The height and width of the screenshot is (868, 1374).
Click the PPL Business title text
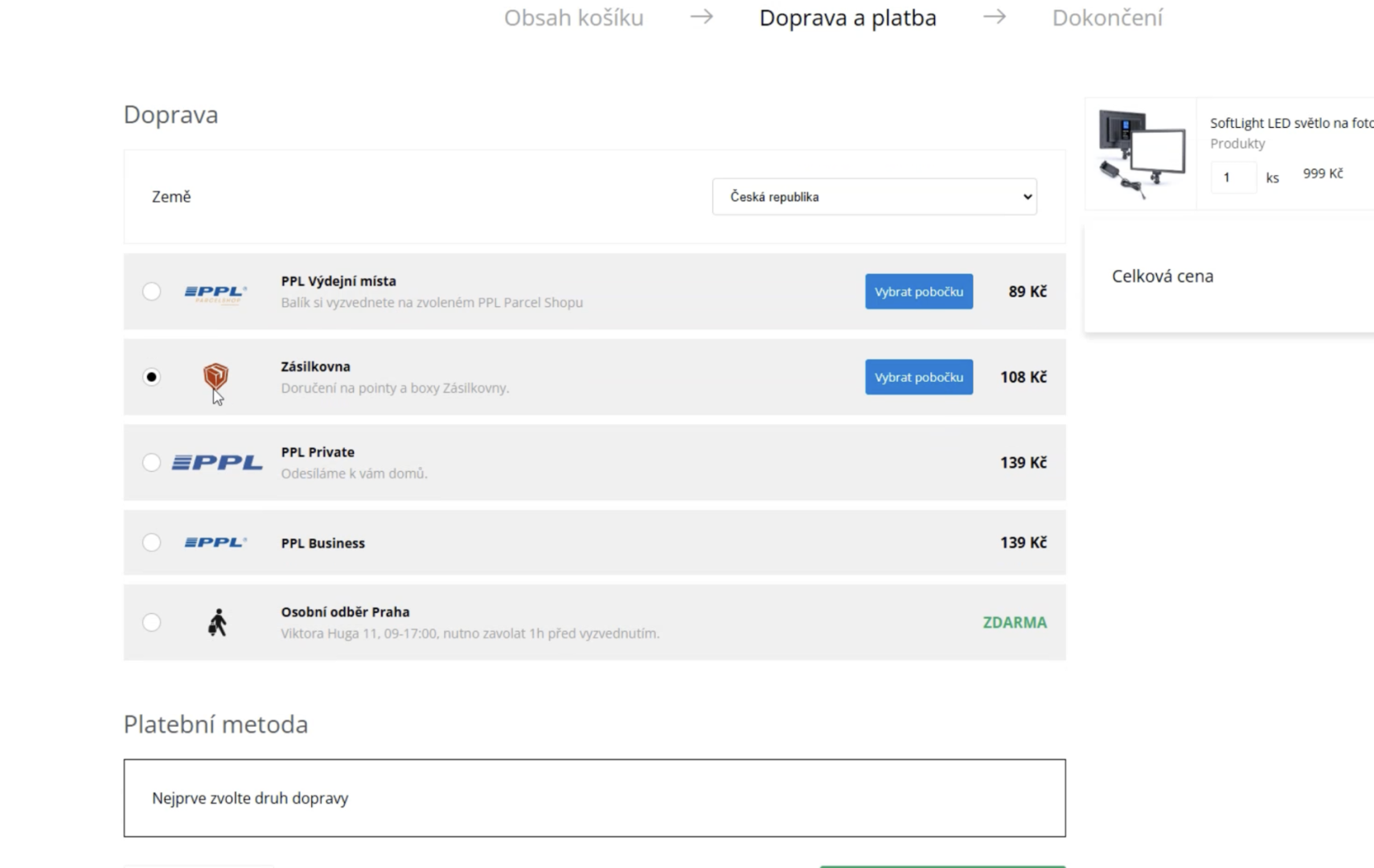pos(322,543)
